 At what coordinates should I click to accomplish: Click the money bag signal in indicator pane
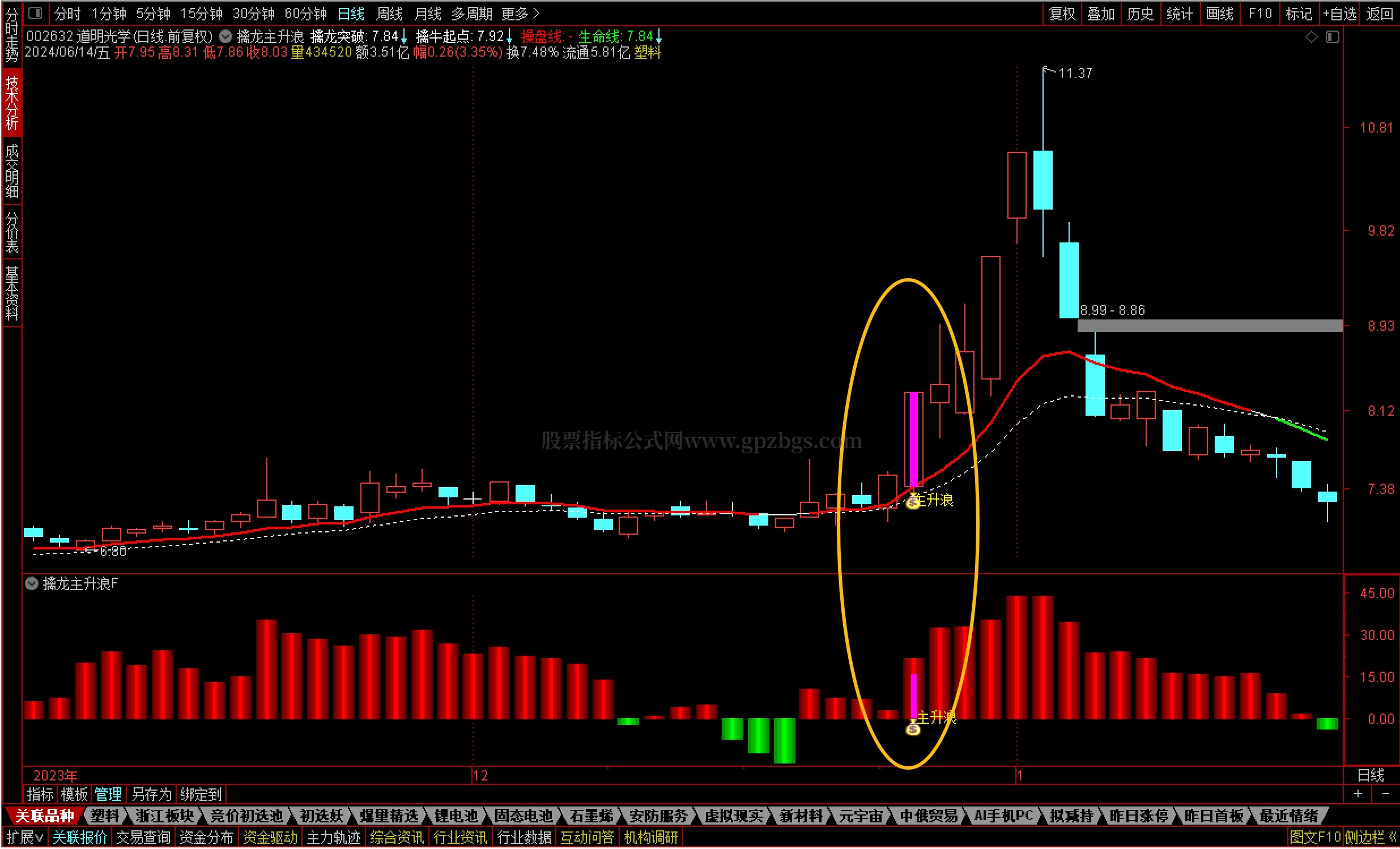(913, 728)
